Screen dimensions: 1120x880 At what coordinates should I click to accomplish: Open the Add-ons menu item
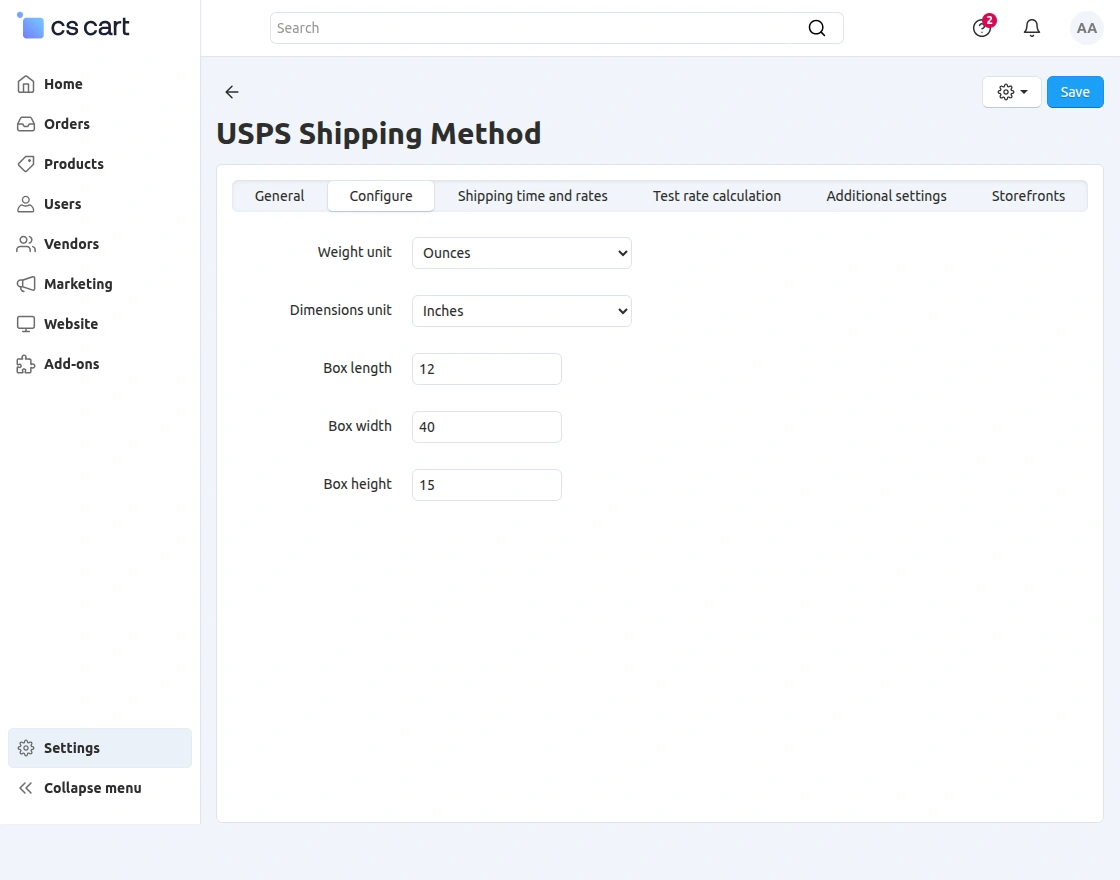click(x=100, y=364)
